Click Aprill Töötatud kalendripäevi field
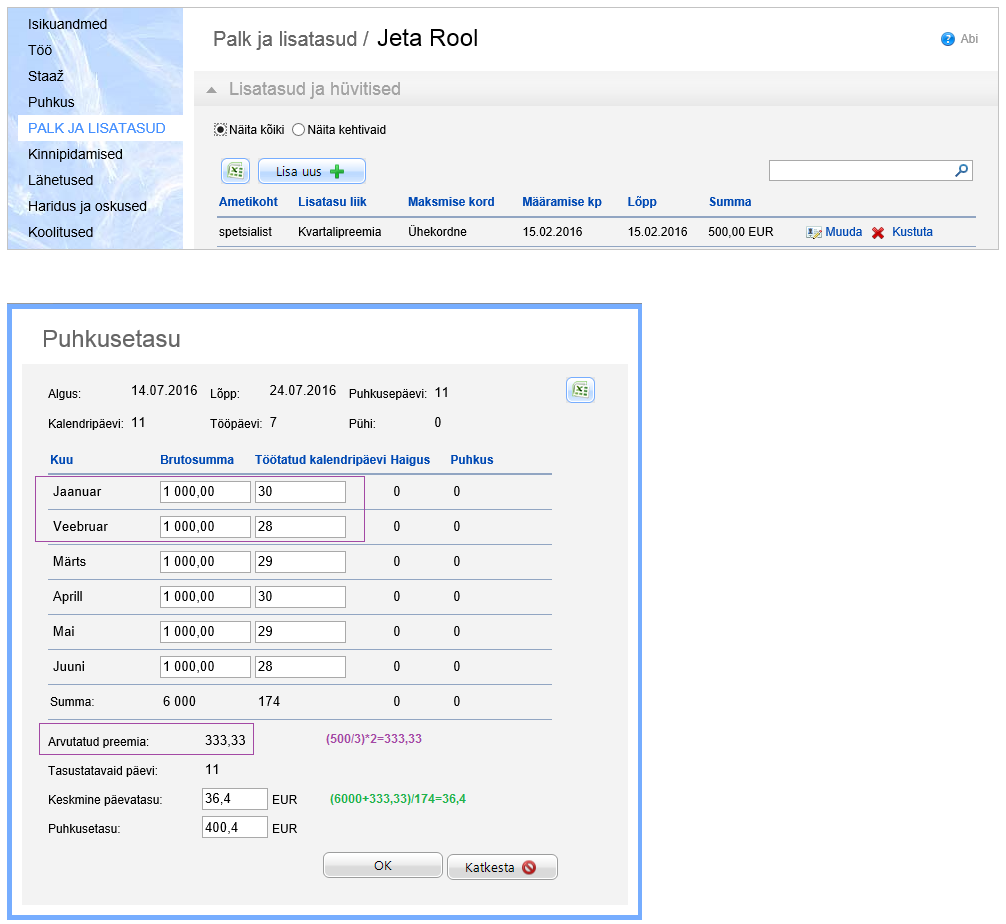 [300, 597]
